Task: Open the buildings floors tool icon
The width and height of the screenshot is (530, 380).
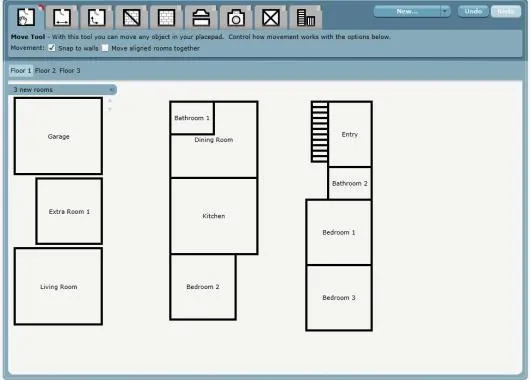Action: point(306,18)
